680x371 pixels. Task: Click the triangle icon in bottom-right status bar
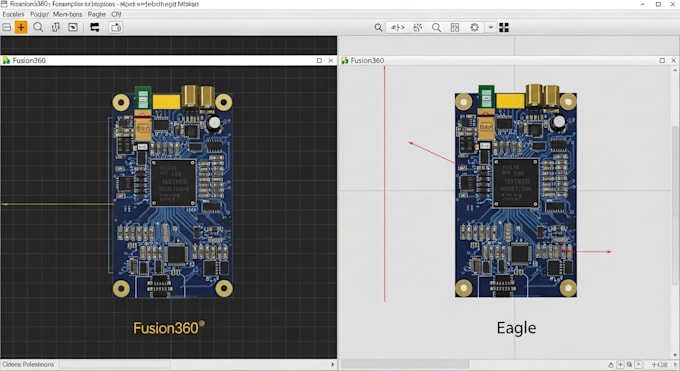[x=611, y=364]
